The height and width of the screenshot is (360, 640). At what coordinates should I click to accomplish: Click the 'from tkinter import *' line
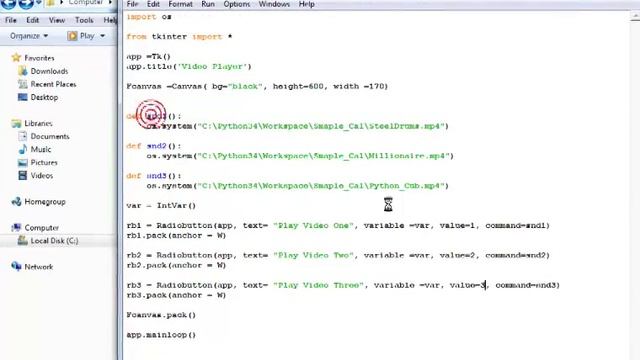point(179,36)
